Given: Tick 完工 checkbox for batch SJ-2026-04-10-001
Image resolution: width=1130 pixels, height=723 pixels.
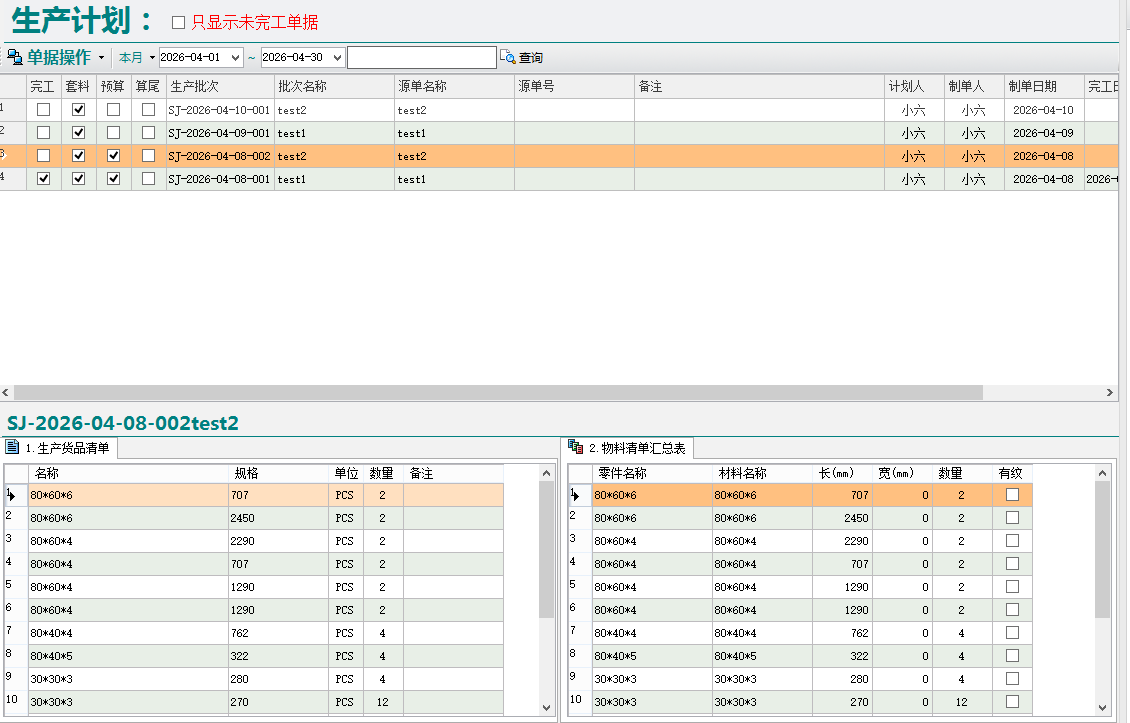Looking at the screenshot, I should [x=44, y=110].
